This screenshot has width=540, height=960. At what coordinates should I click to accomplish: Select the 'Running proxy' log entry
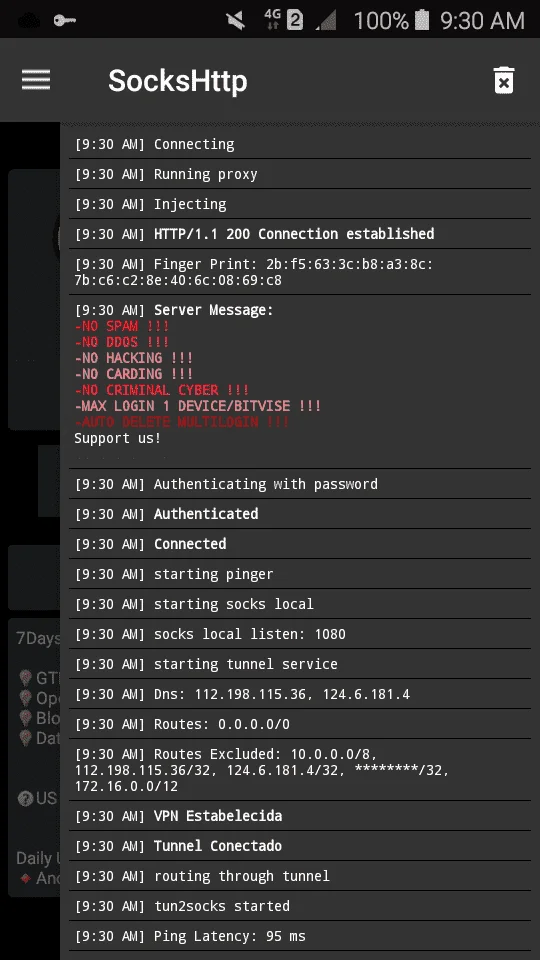299,174
